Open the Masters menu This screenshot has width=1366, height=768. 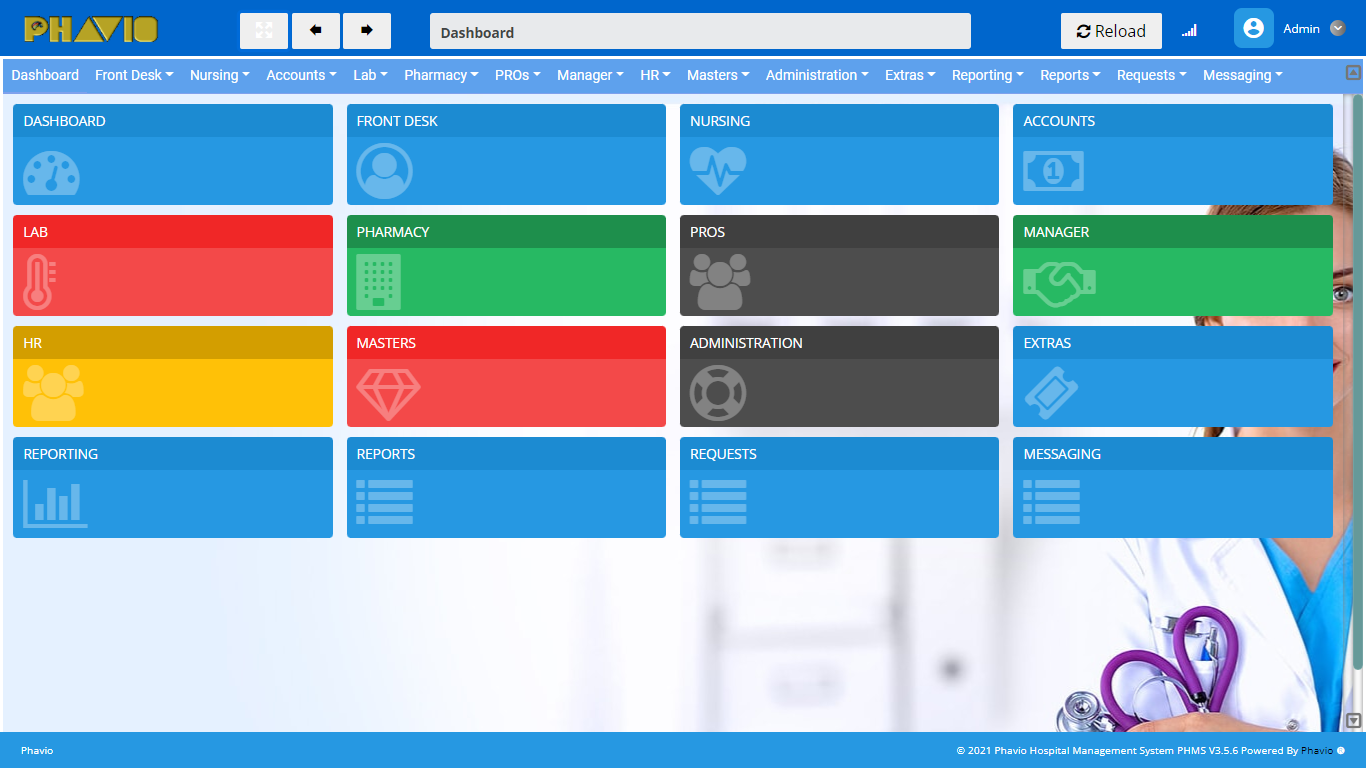(718, 75)
